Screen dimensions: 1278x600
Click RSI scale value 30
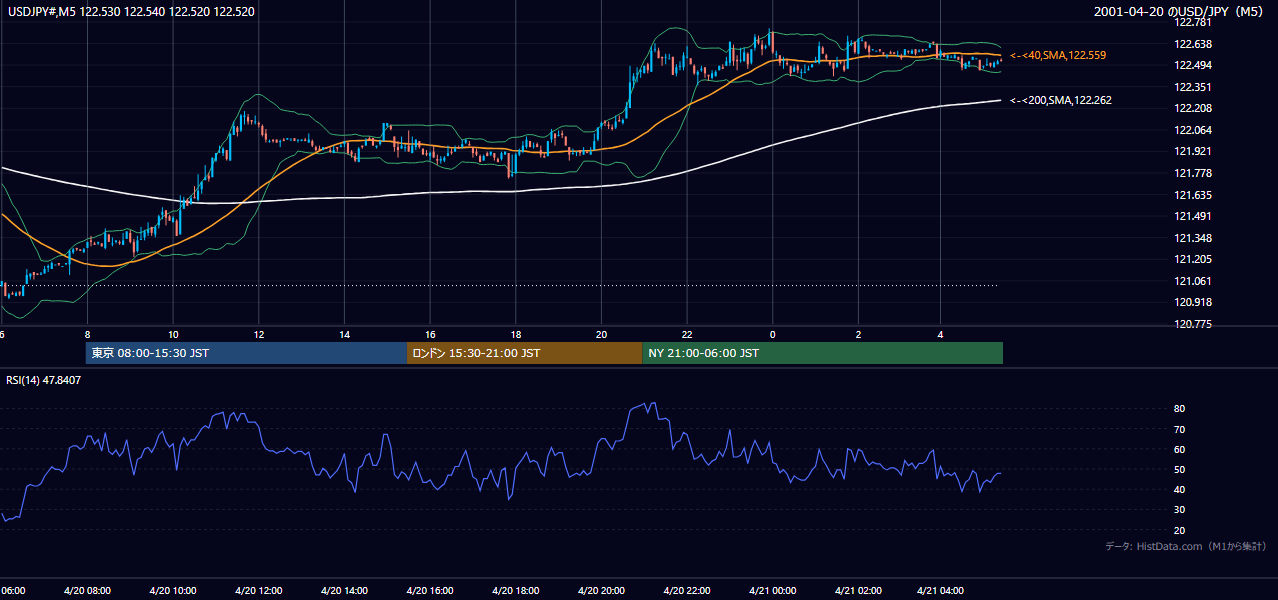click(x=1179, y=510)
